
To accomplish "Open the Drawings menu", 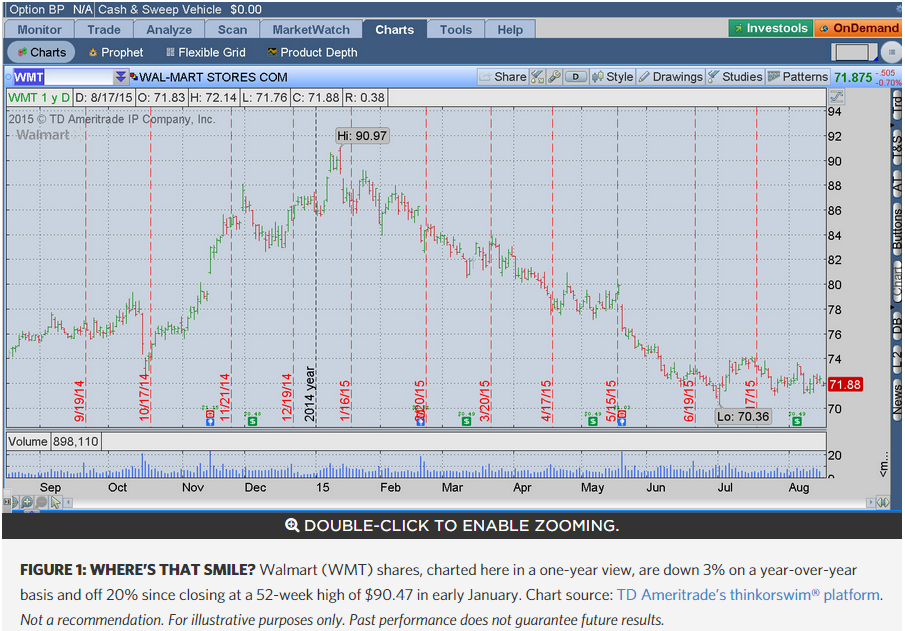I will point(671,77).
